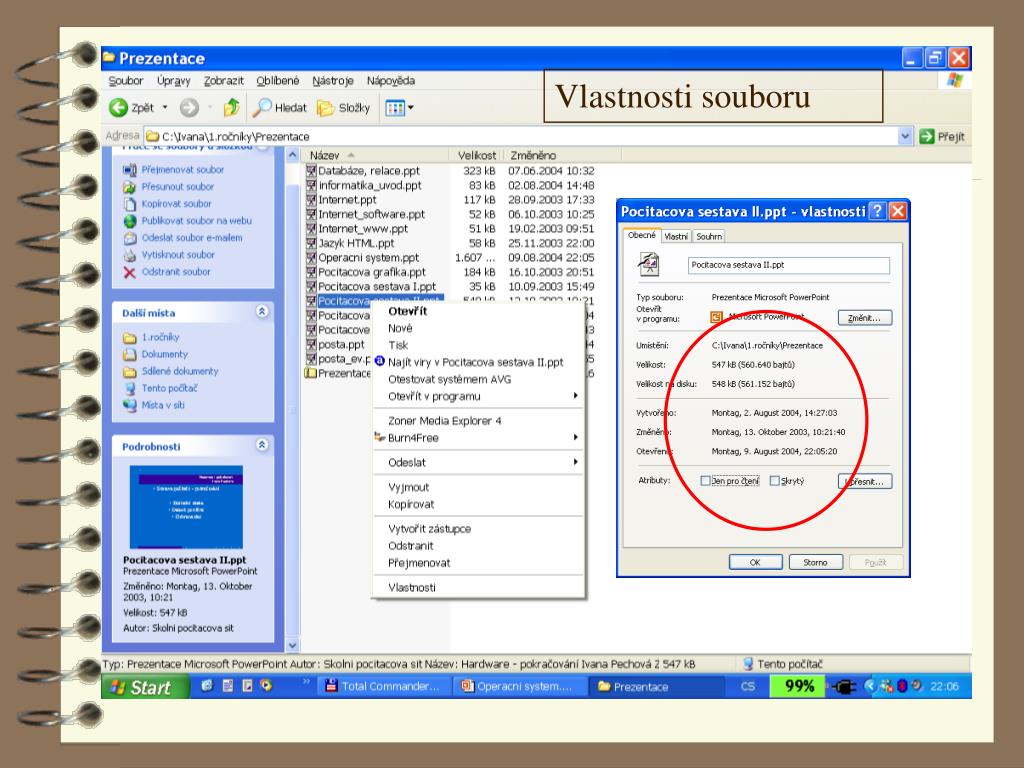Click the Vytisknout soubor printer icon
This screenshot has height=768, width=1024.
point(129,255)
